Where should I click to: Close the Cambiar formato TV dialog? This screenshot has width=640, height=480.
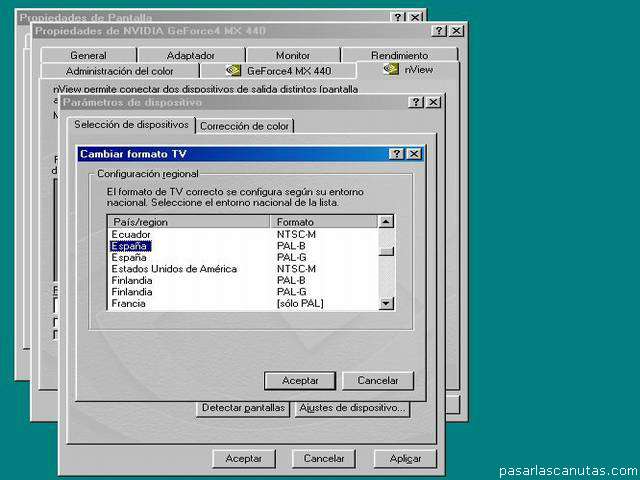413,154
